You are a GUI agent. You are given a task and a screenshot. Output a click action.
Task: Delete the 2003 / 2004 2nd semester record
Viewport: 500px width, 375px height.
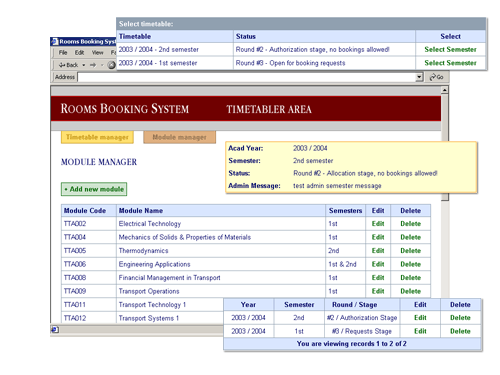pyautogui.click(x=460, y=318)
